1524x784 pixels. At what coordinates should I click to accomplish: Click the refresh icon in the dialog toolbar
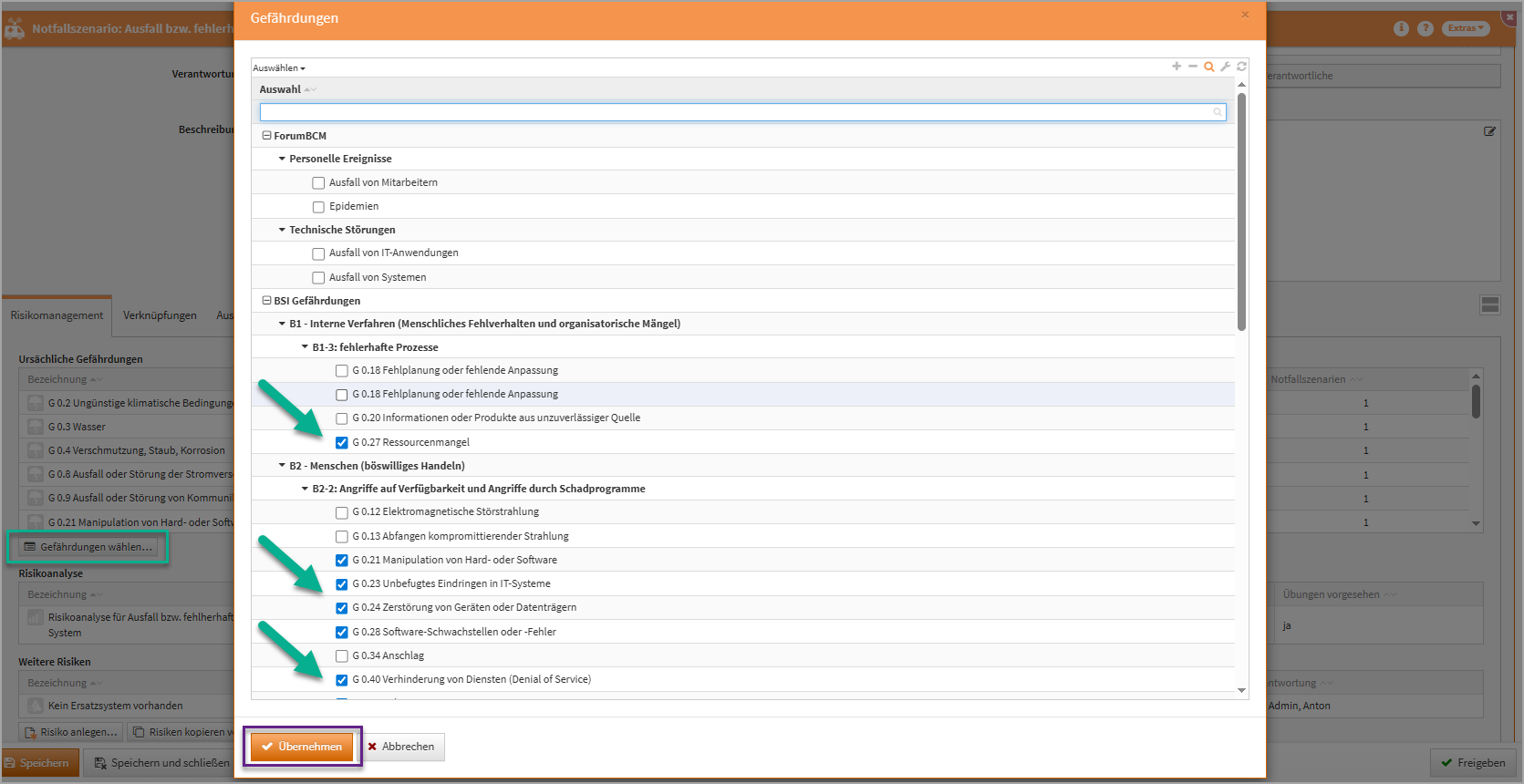(1241, 67)
